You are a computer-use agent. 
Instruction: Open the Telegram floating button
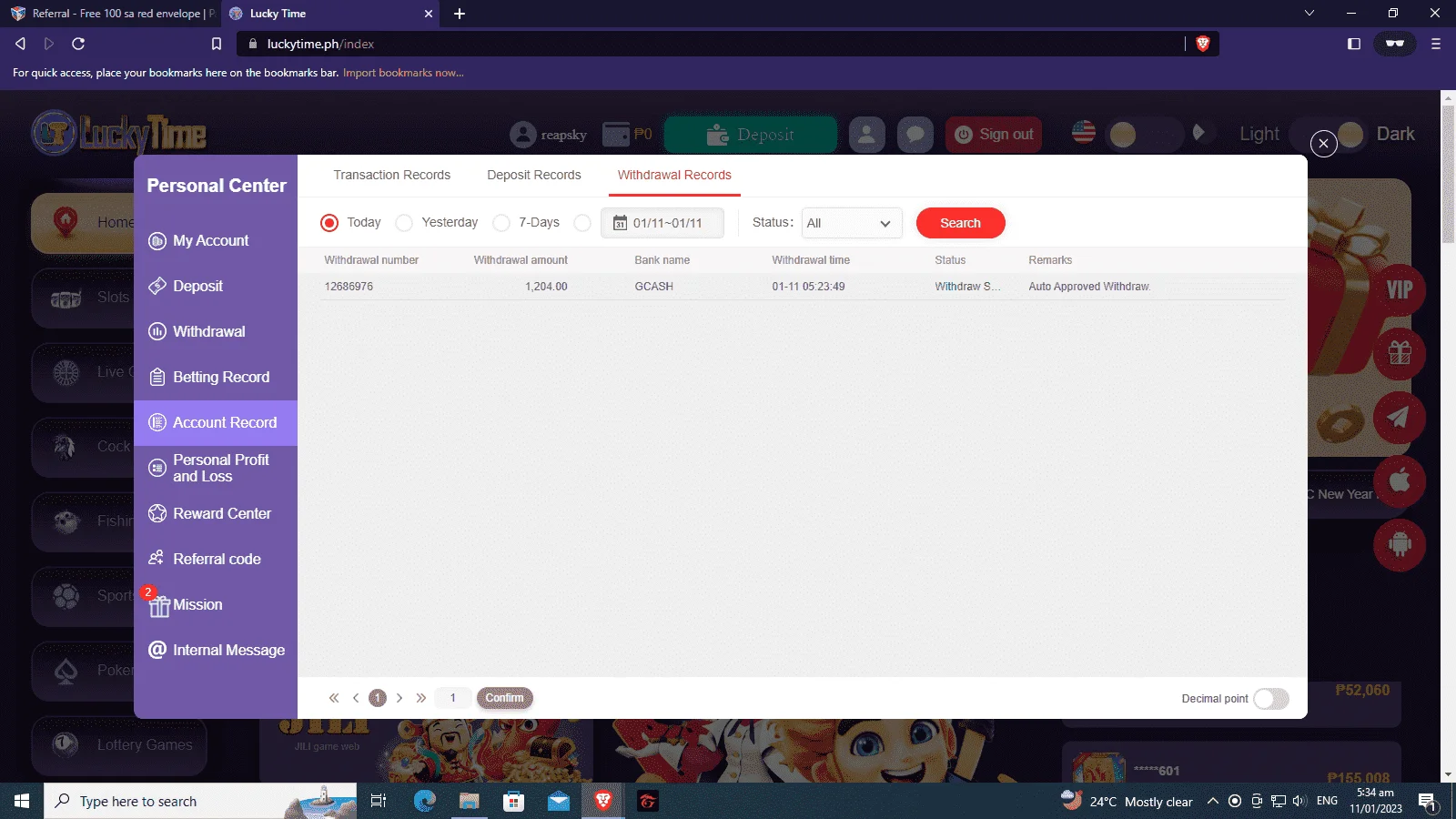(1400, 417)
